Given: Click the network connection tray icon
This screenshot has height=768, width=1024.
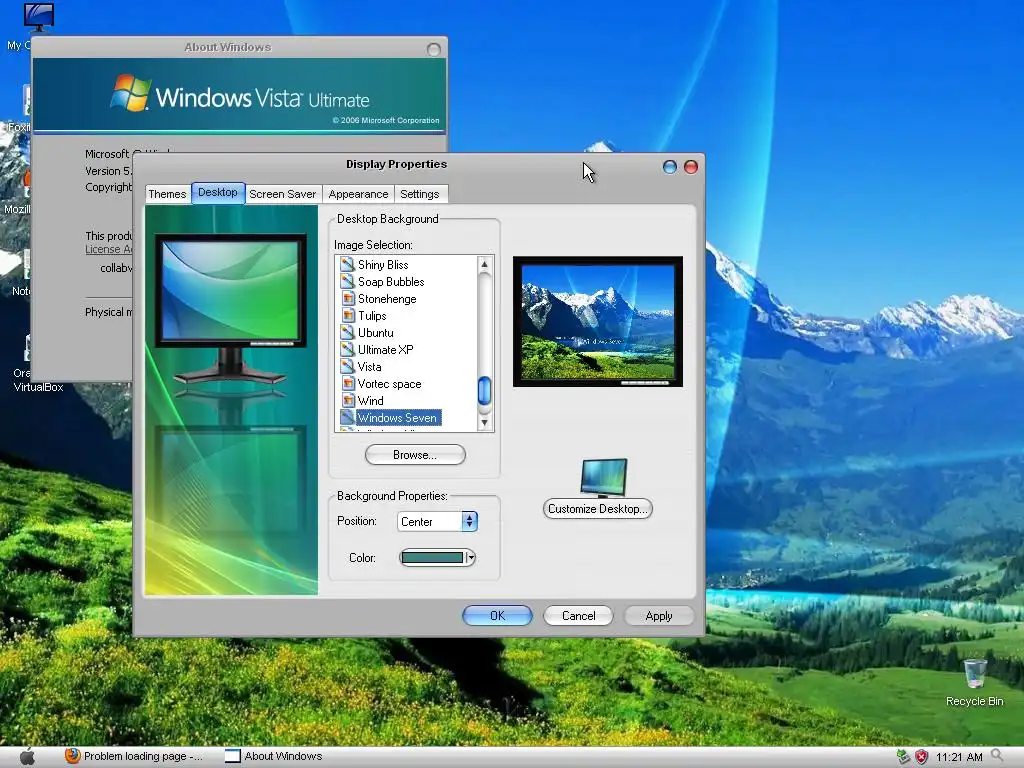Looking at the screenshot, I should (903, 757).
